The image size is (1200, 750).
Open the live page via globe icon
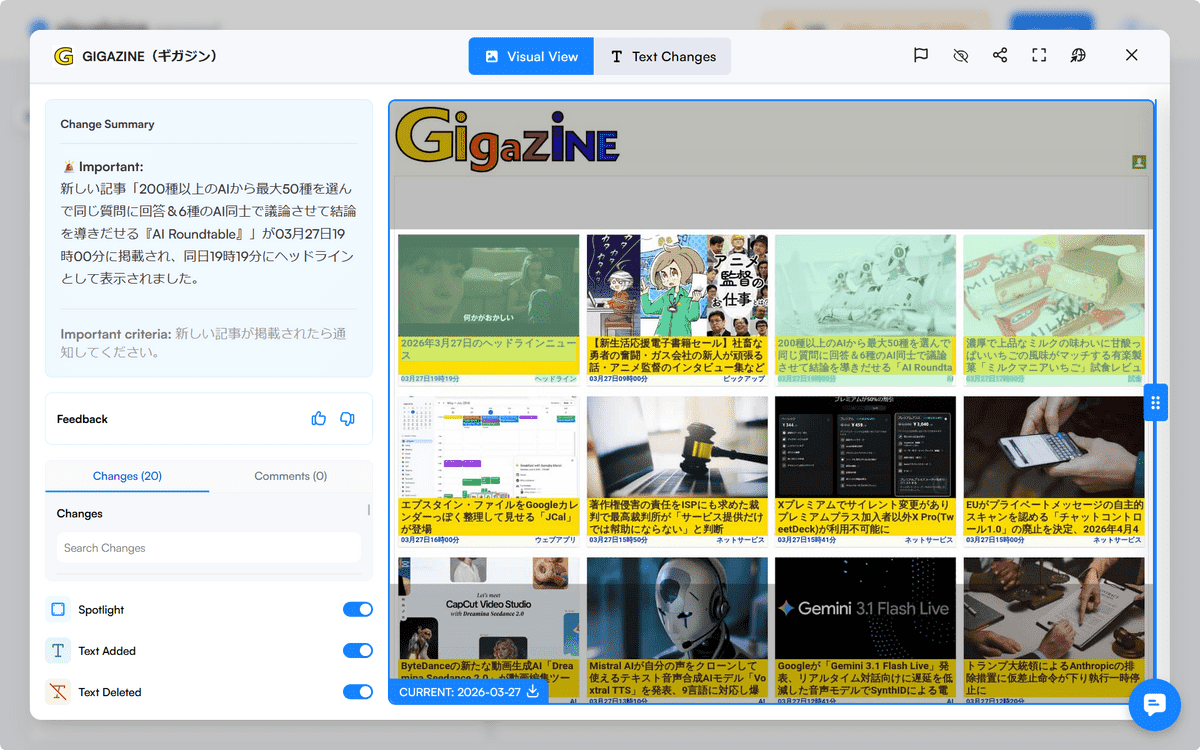pos(1078,56)
